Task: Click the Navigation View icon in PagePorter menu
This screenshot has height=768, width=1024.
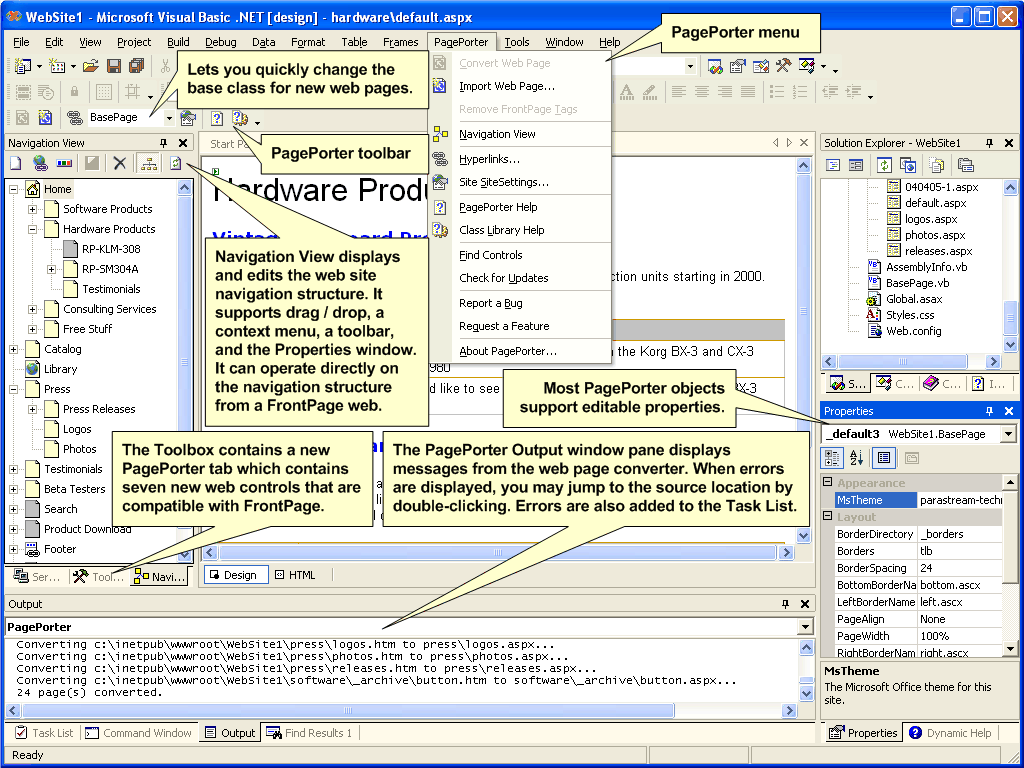Action: coord(440,134)
